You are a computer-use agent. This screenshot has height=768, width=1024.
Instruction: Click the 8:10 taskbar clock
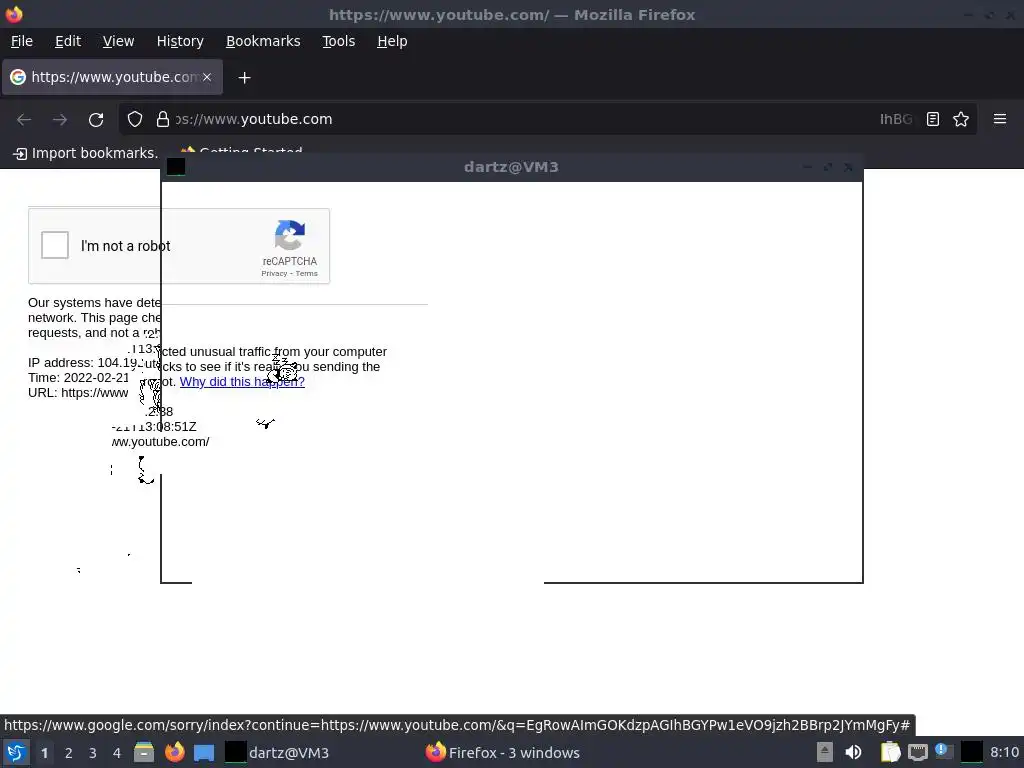[x=1004, y=752]
